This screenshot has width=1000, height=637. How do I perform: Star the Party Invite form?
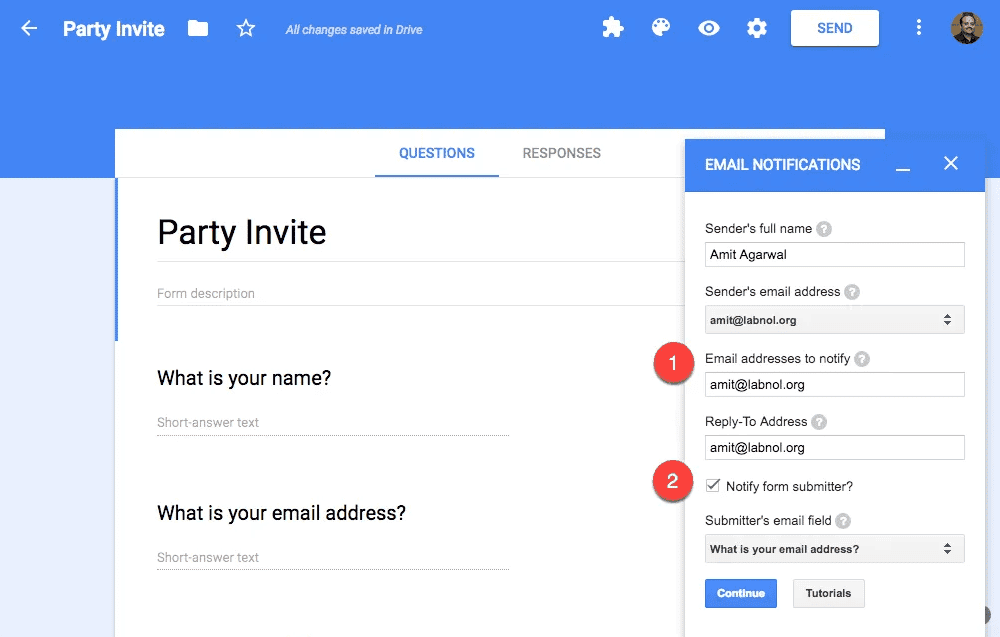246,28
